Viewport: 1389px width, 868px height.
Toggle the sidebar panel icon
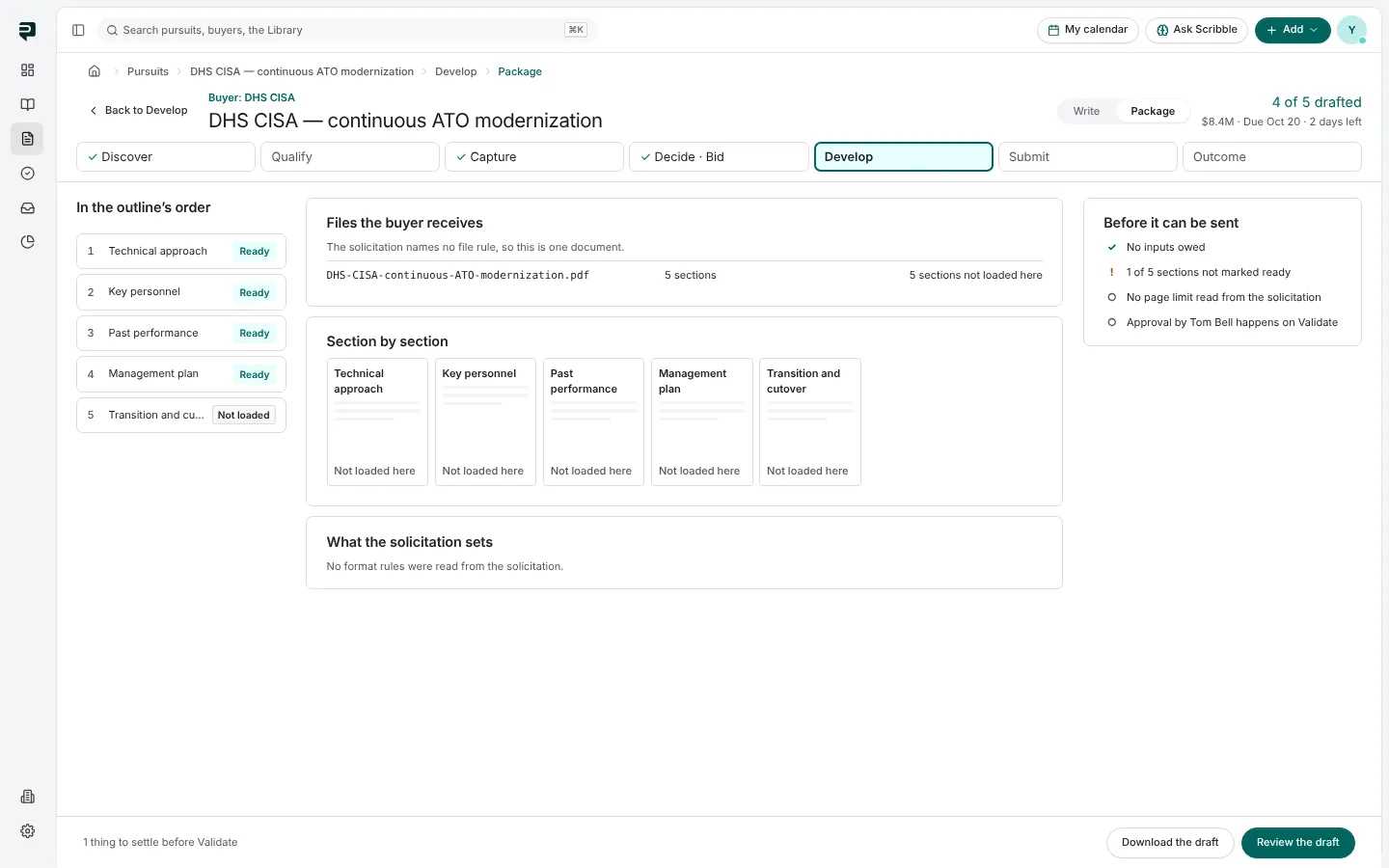point(78,30)
